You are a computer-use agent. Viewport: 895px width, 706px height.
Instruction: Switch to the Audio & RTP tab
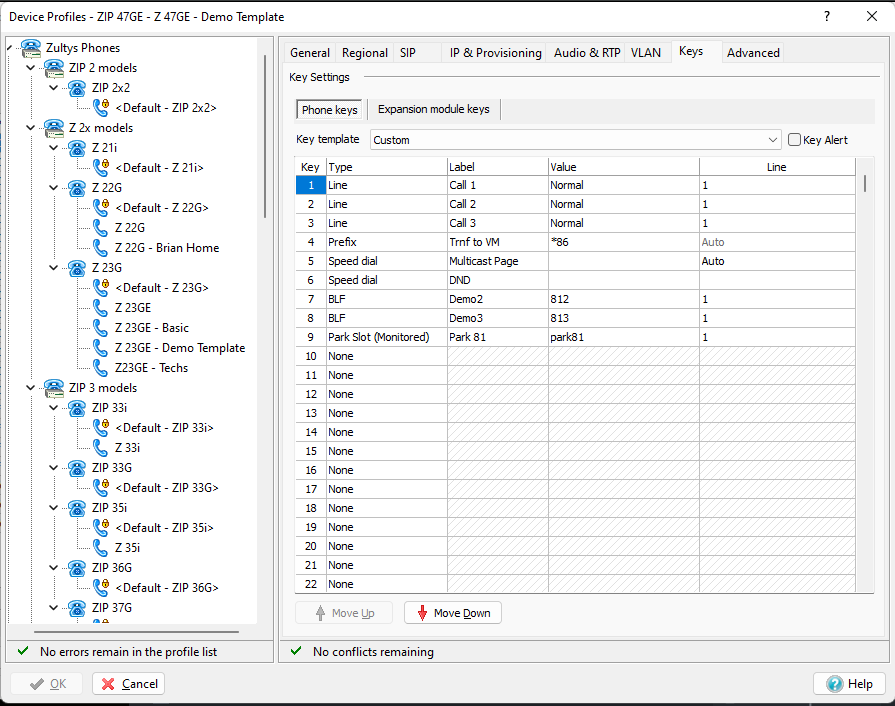tap(587, 53)
